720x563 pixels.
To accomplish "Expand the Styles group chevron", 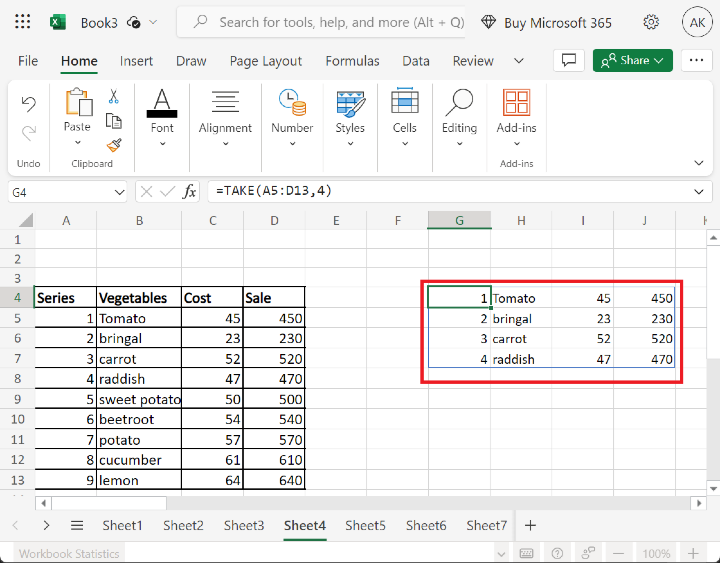I will pos(350,144).
